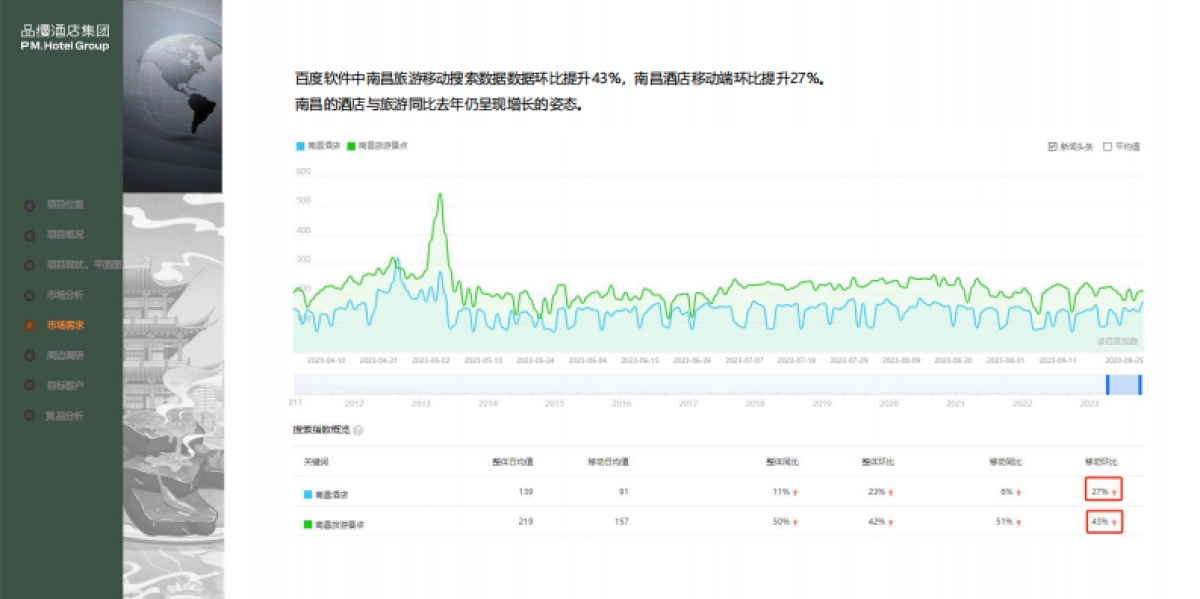
Task: Click the right handle of timeline range selector
Action: tap(1140, 384)
